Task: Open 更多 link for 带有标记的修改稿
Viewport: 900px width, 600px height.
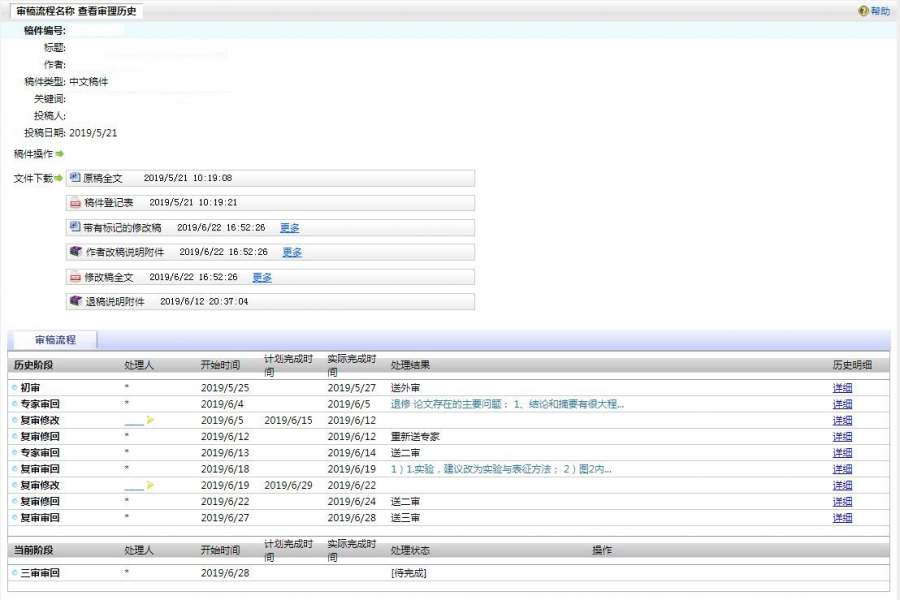Action: click(289, 227)
